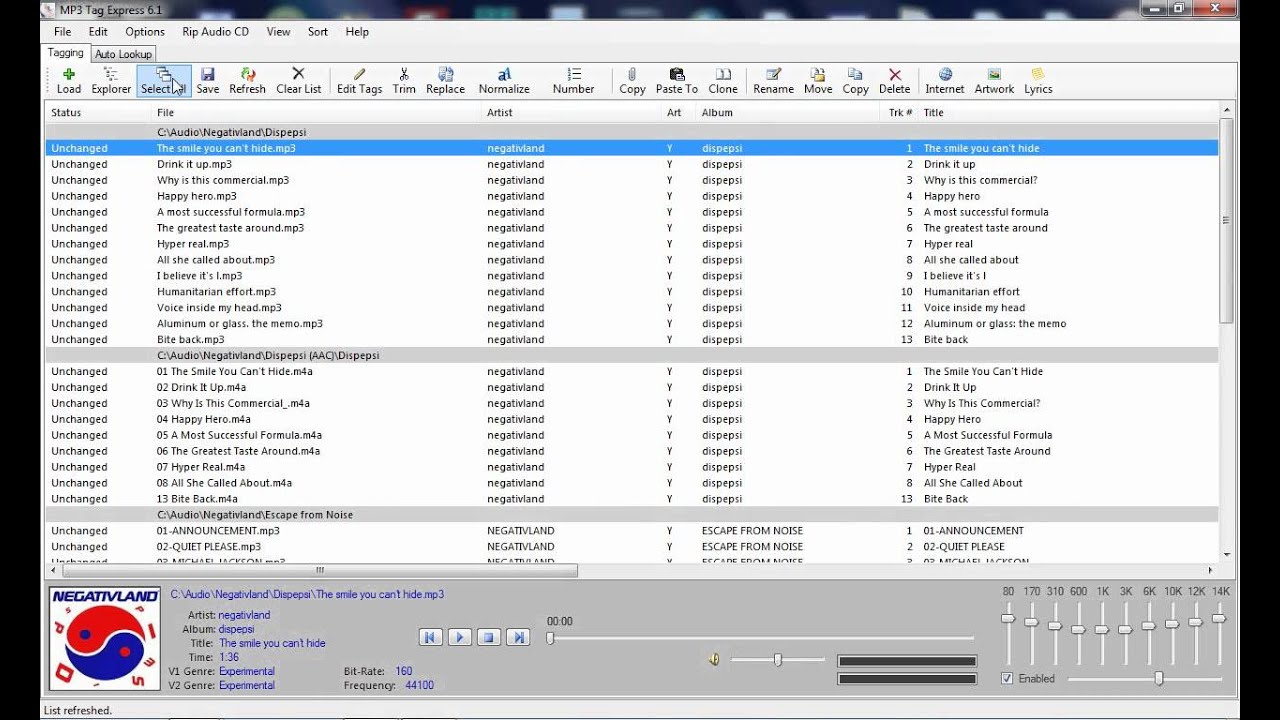Image resolution: width=1280 pixels, height=720 pixels.
Task: Click the horizontal scrollbar under file list
Action: coord(319,571)
